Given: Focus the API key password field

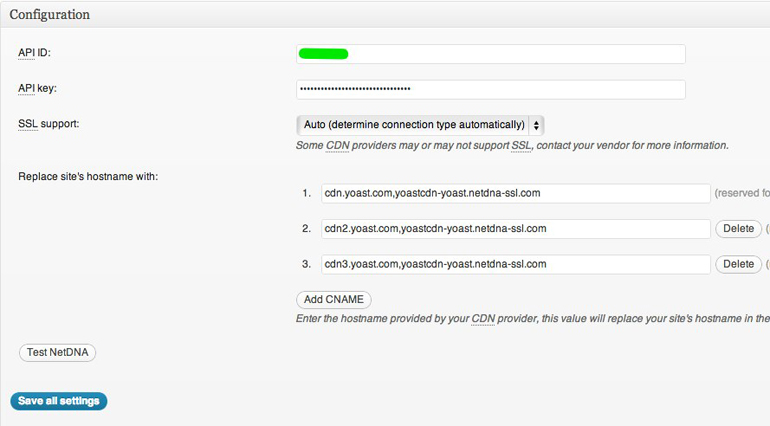Looking at the screenshot, I should (491, 90).
